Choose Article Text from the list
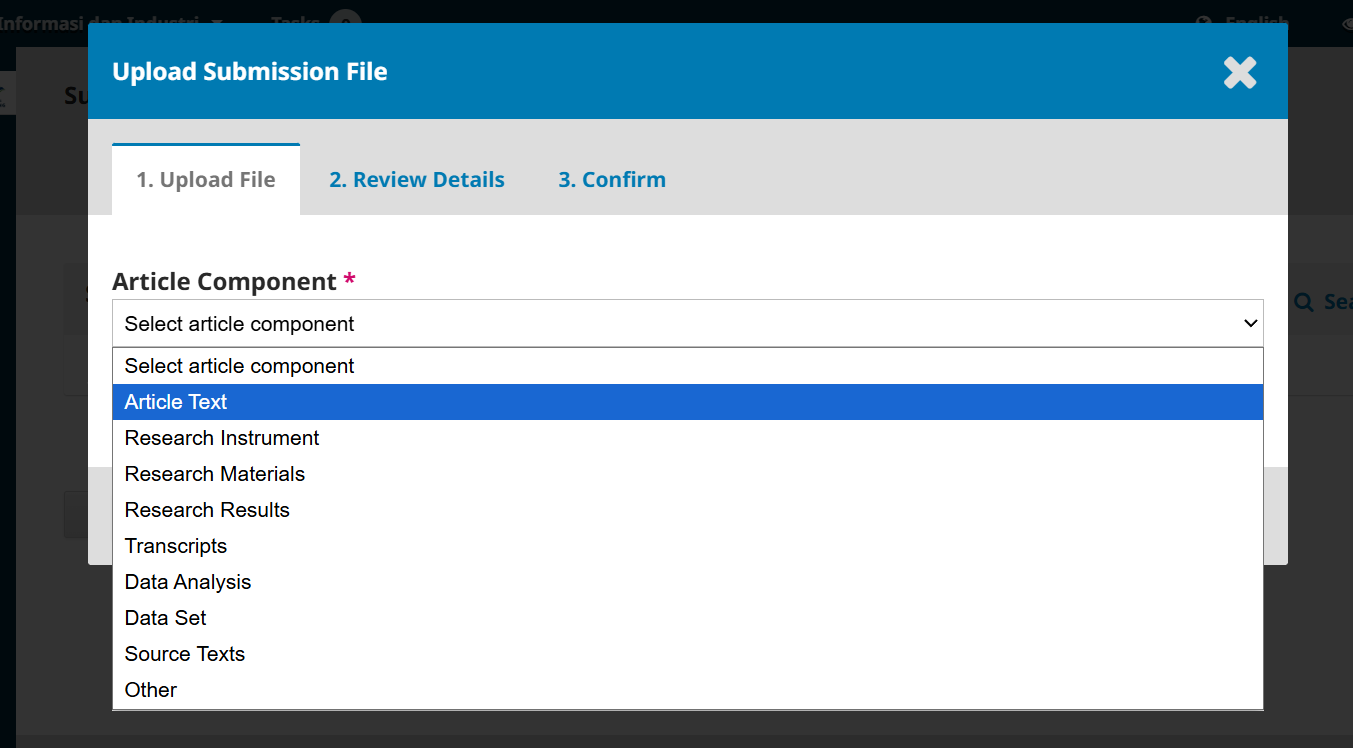This screenshot has height=748, width=1353. (x=176, y=402)
